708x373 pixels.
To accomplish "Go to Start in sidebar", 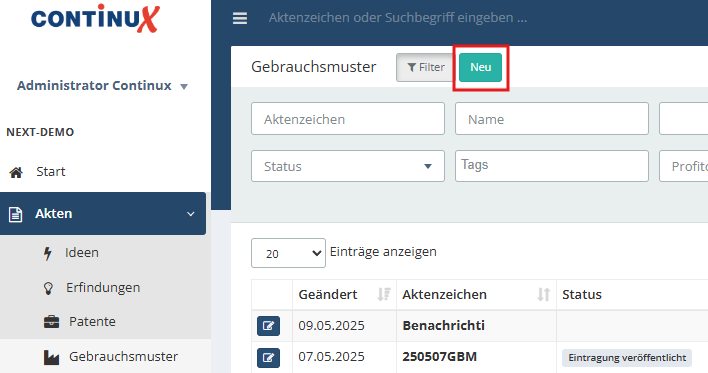I will pos(51,172).
